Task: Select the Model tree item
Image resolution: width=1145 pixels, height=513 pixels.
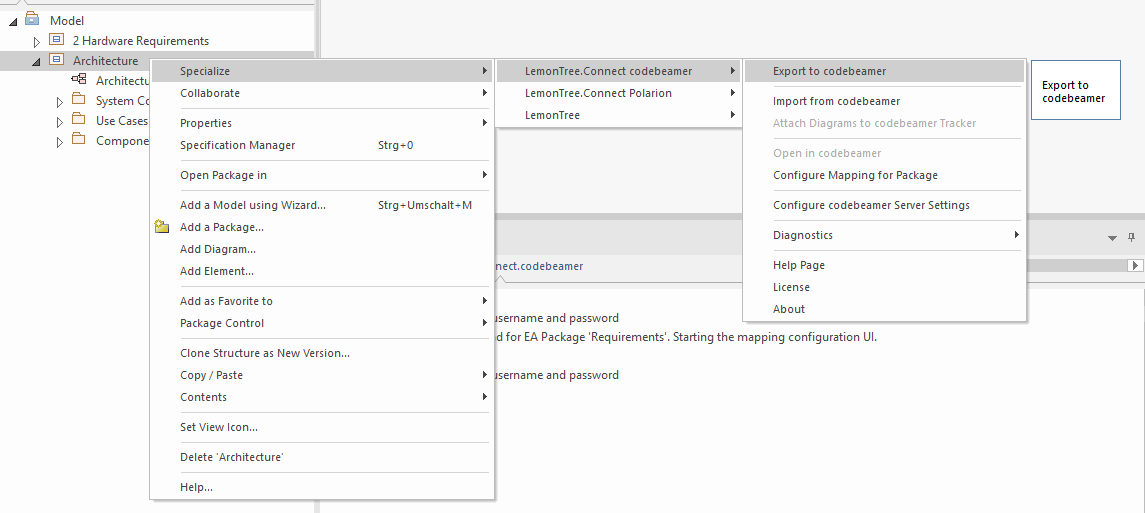Action: [x=66, y=20]
